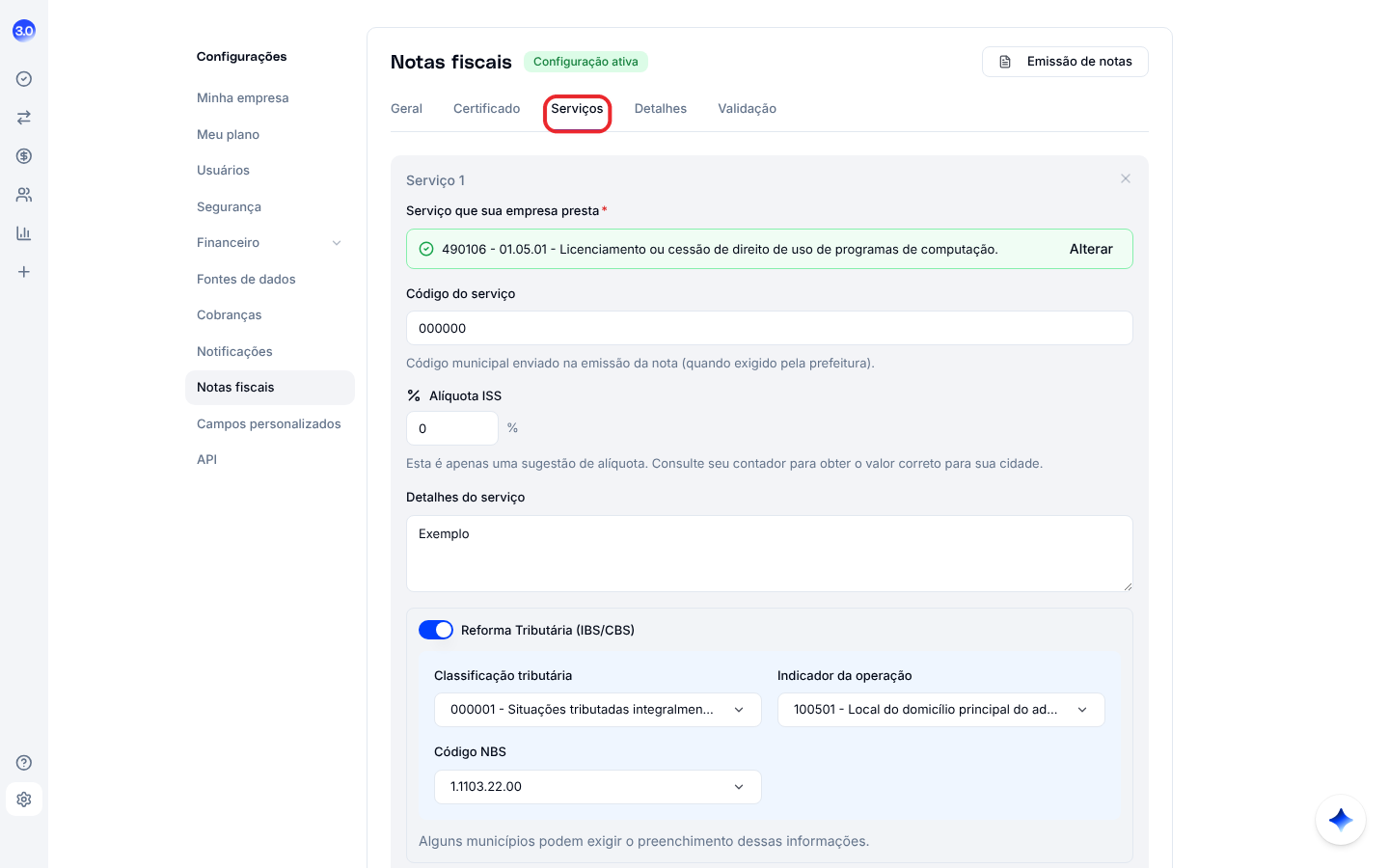Select the Serviços tab
1389x868 pixels.
577,109
